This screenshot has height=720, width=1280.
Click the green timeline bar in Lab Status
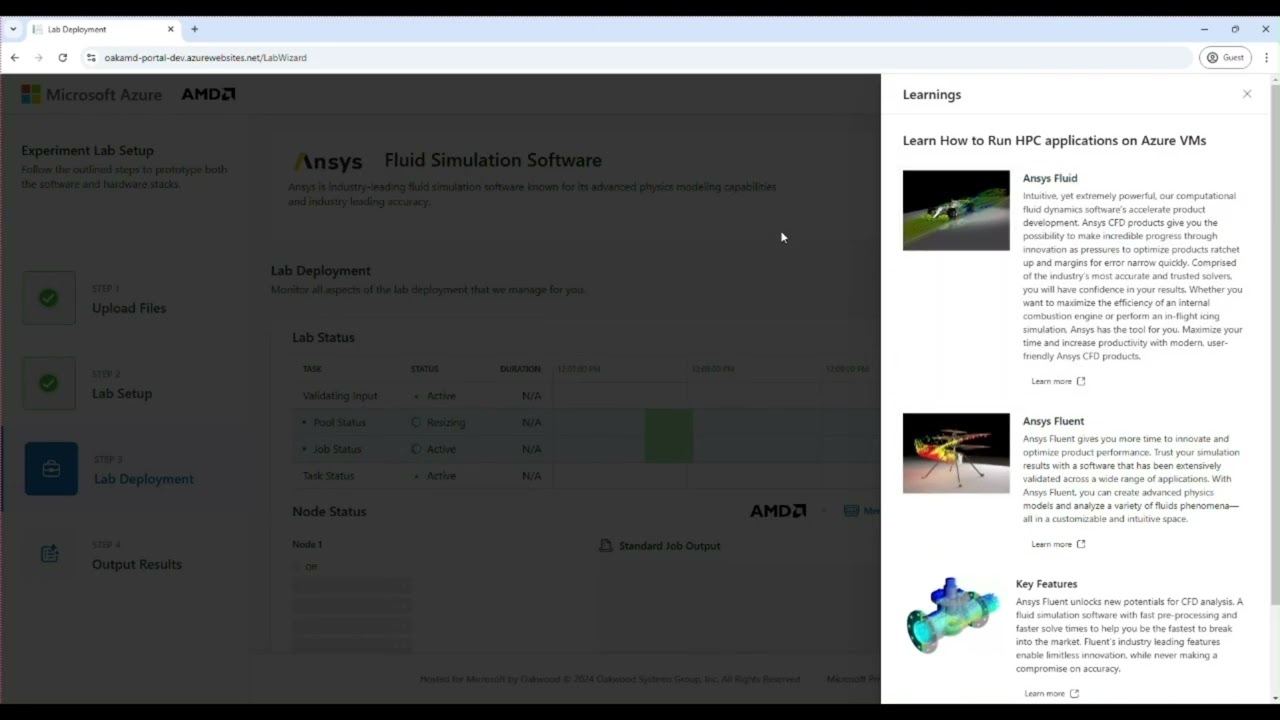[x=669, y=436]
